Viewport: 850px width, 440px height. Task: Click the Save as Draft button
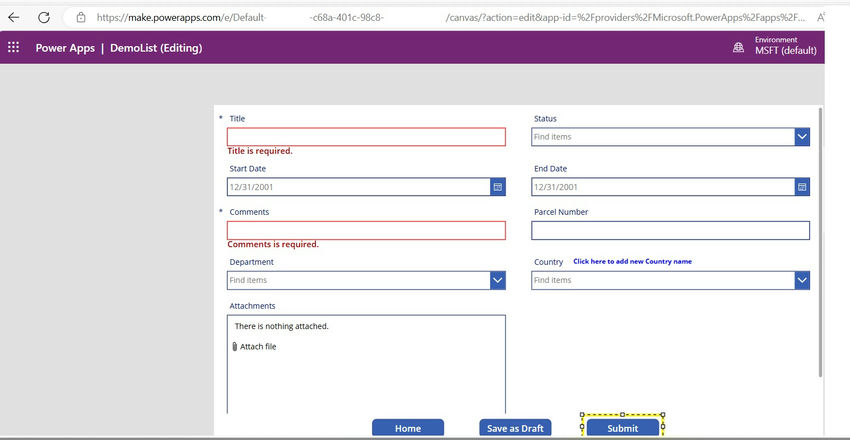coord(515,428)
